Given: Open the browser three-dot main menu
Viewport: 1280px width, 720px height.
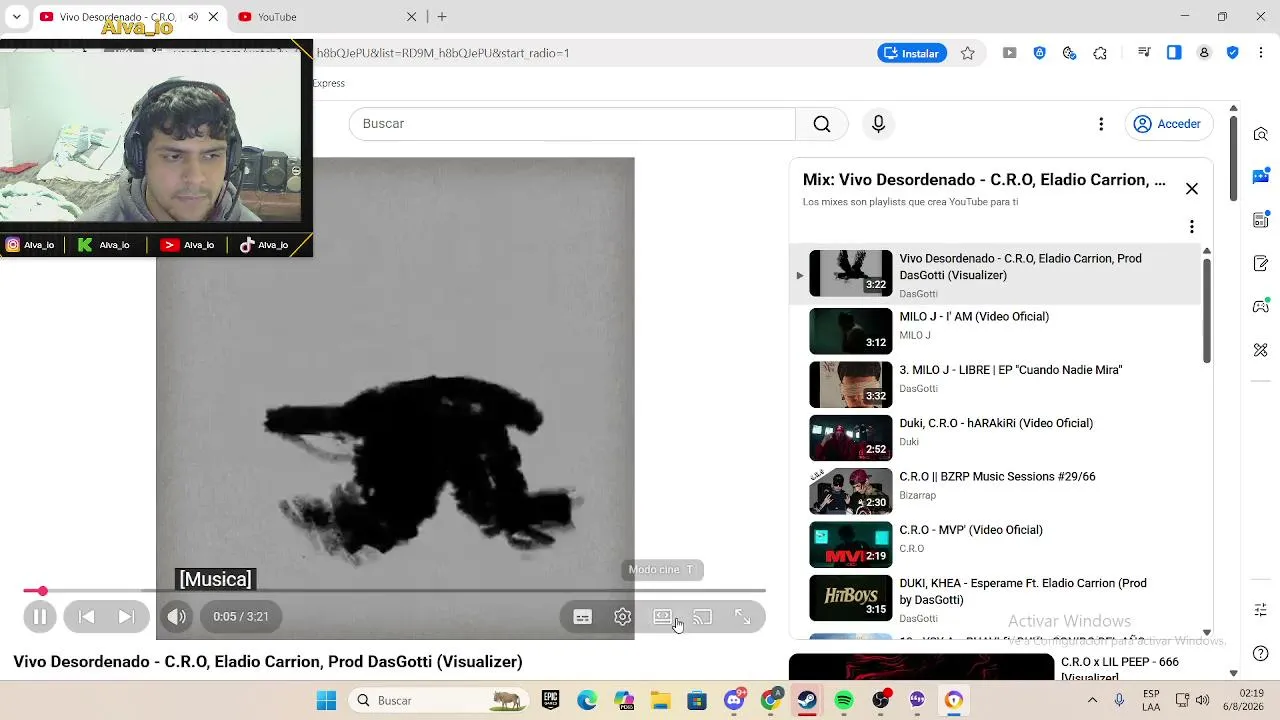Looking at the screenshot, I should click(1262, 53).
